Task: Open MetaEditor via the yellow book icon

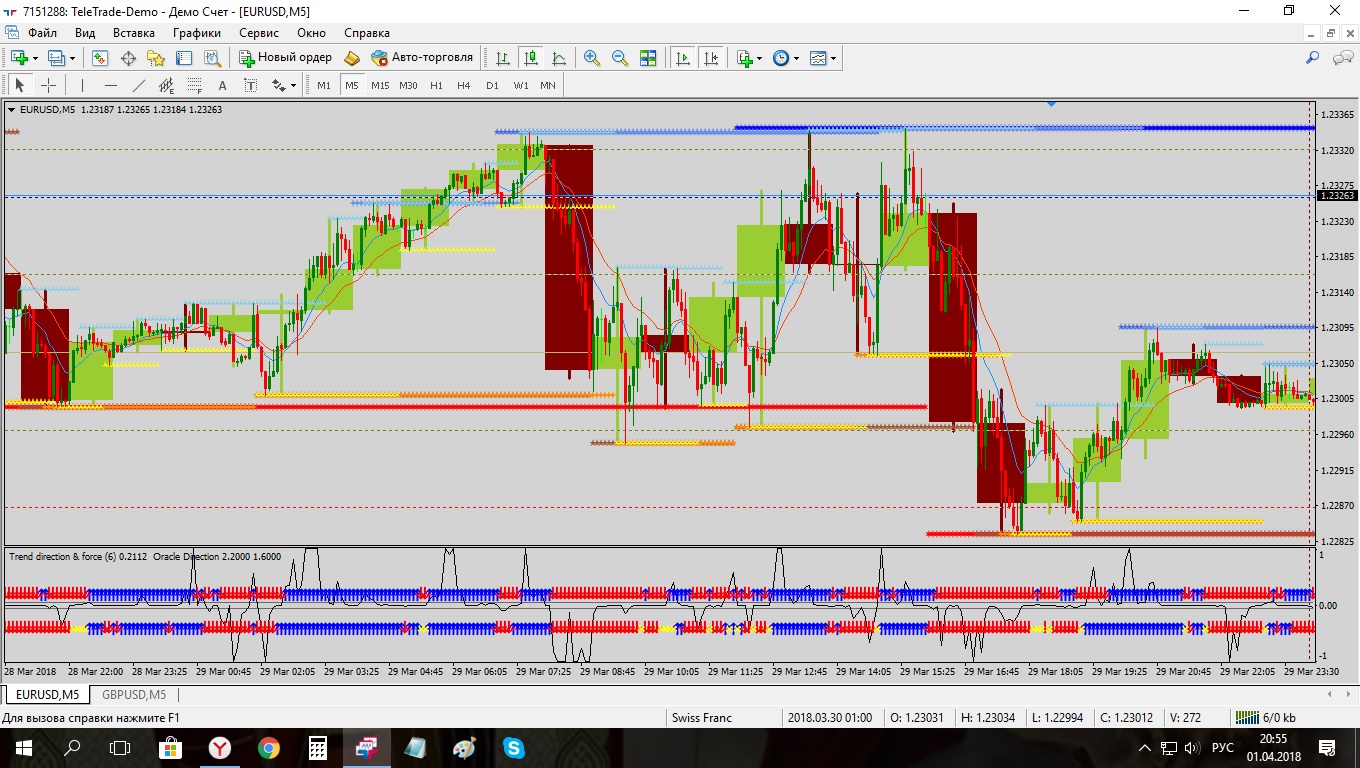Action: tap(352, 58)
